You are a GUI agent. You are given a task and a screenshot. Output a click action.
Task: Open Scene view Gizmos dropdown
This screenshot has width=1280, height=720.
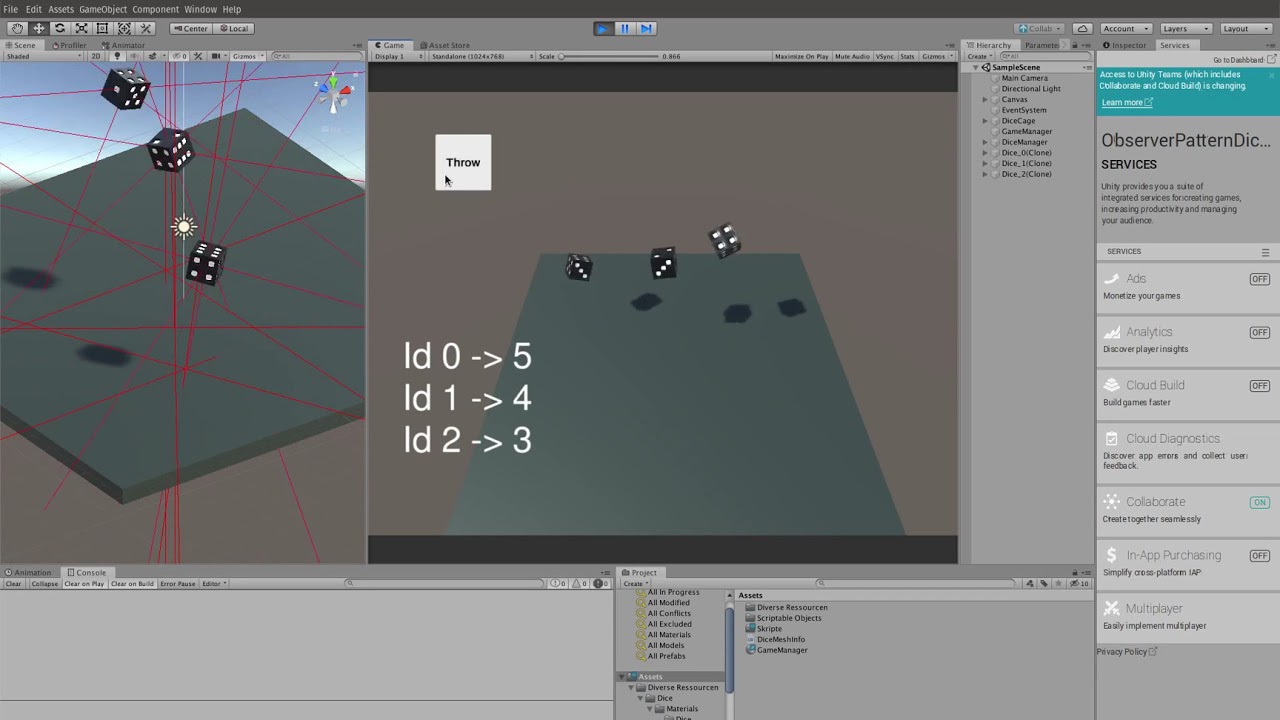[246, 56]
